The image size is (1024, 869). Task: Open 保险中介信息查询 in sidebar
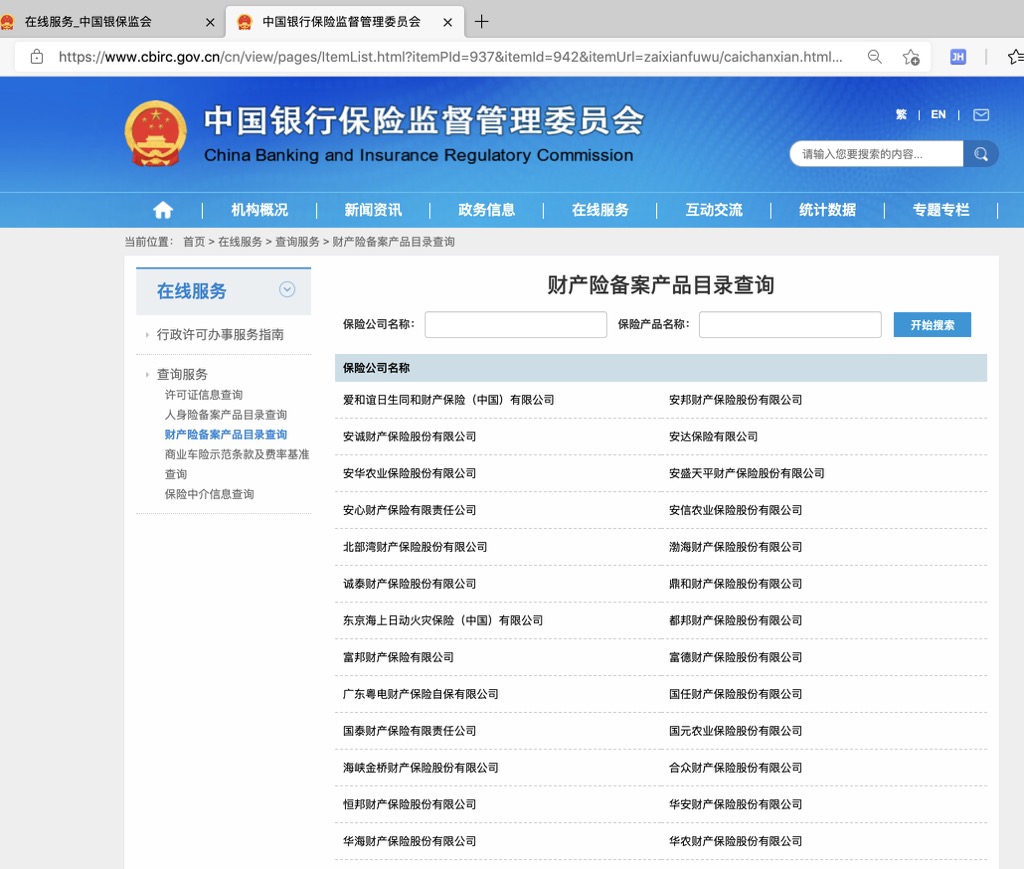[209, 494]
